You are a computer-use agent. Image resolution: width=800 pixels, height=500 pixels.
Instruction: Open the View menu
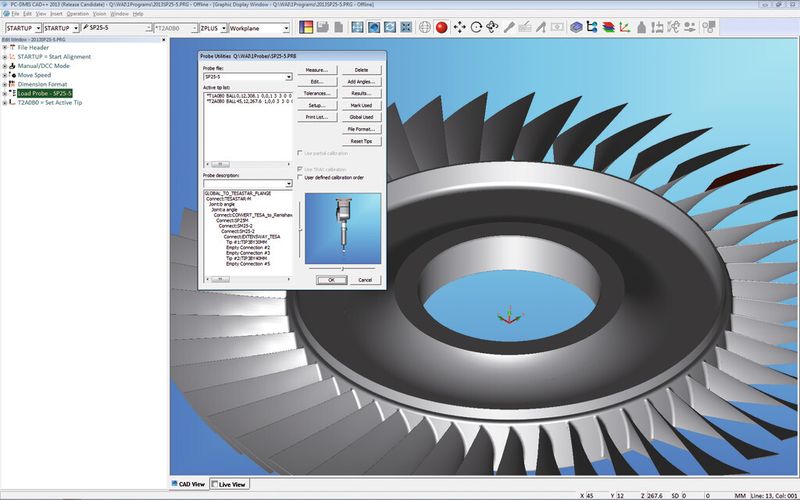click(x=41, y=14)
